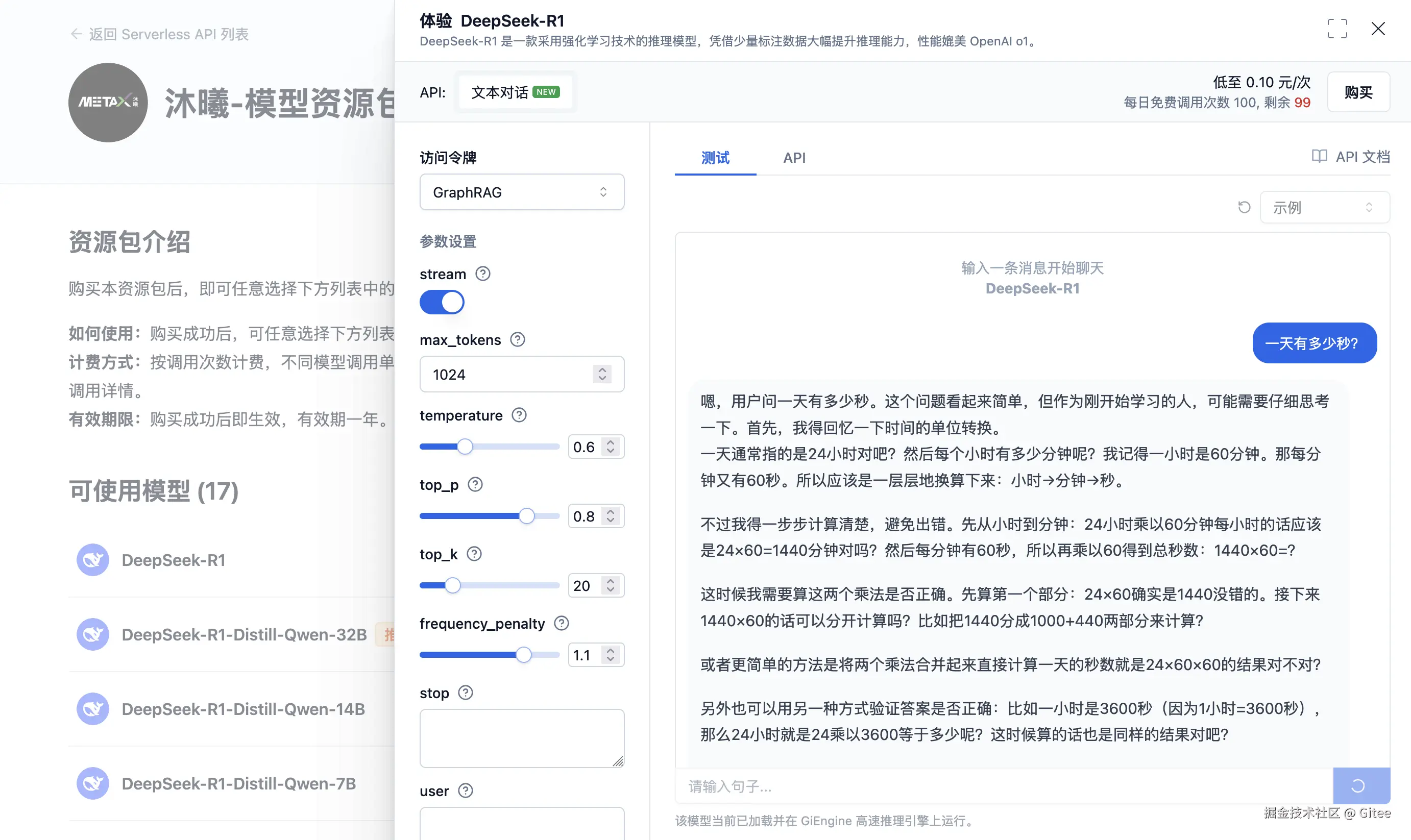The width and height of the screenshot is (1411, 840).
Task: Click the MetaX circular logo
Action: click(x=108, y=103)
